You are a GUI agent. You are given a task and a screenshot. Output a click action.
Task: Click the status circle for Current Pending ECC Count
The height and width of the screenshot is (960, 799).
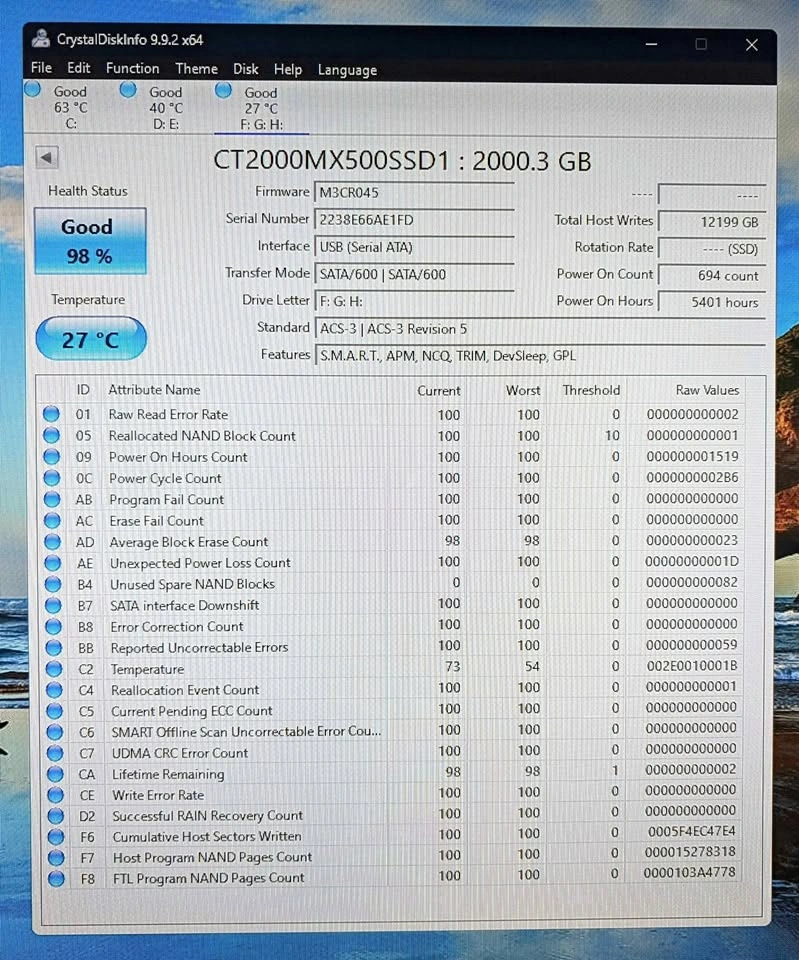tap(55, 711)
